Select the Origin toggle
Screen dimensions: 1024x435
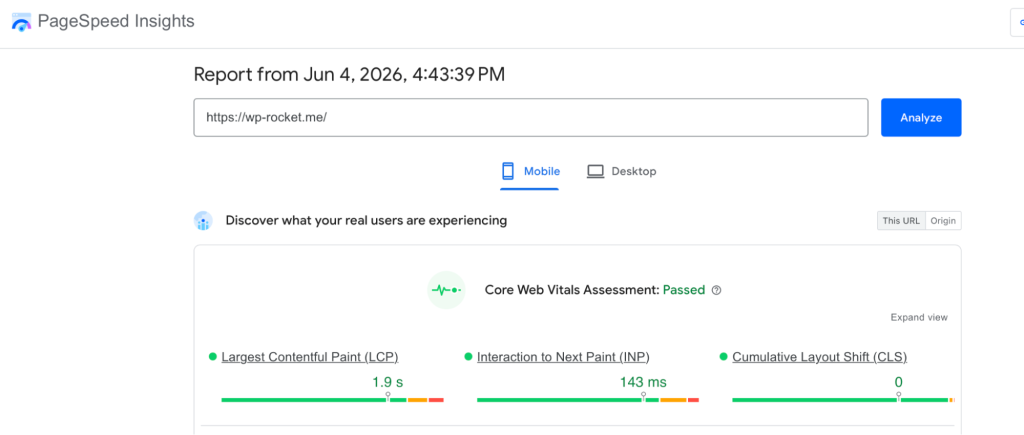pyautogui.click(x=943, y=221)
